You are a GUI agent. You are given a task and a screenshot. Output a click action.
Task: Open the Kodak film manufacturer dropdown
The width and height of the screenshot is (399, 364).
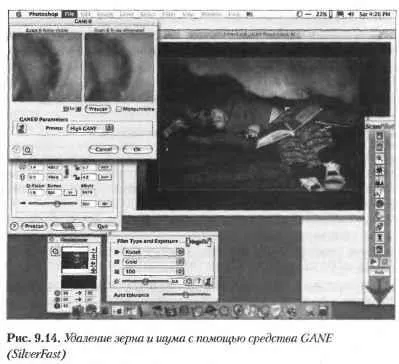(x=153, y=252)
